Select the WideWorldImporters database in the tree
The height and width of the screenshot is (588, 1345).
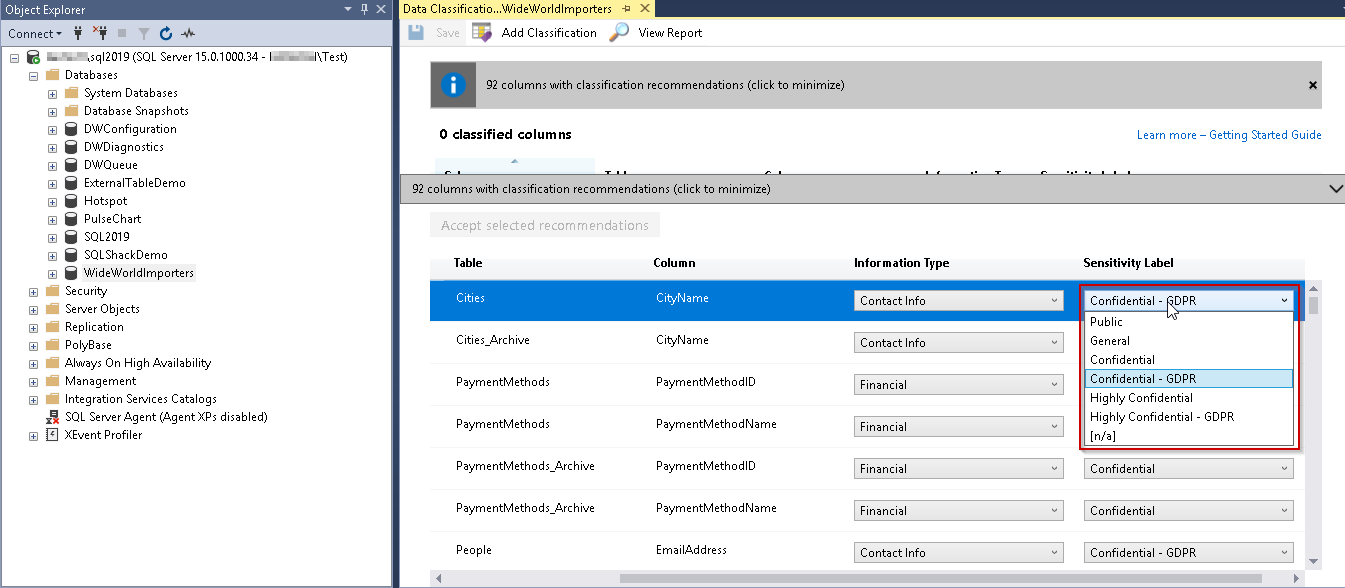tap(138, 273)
